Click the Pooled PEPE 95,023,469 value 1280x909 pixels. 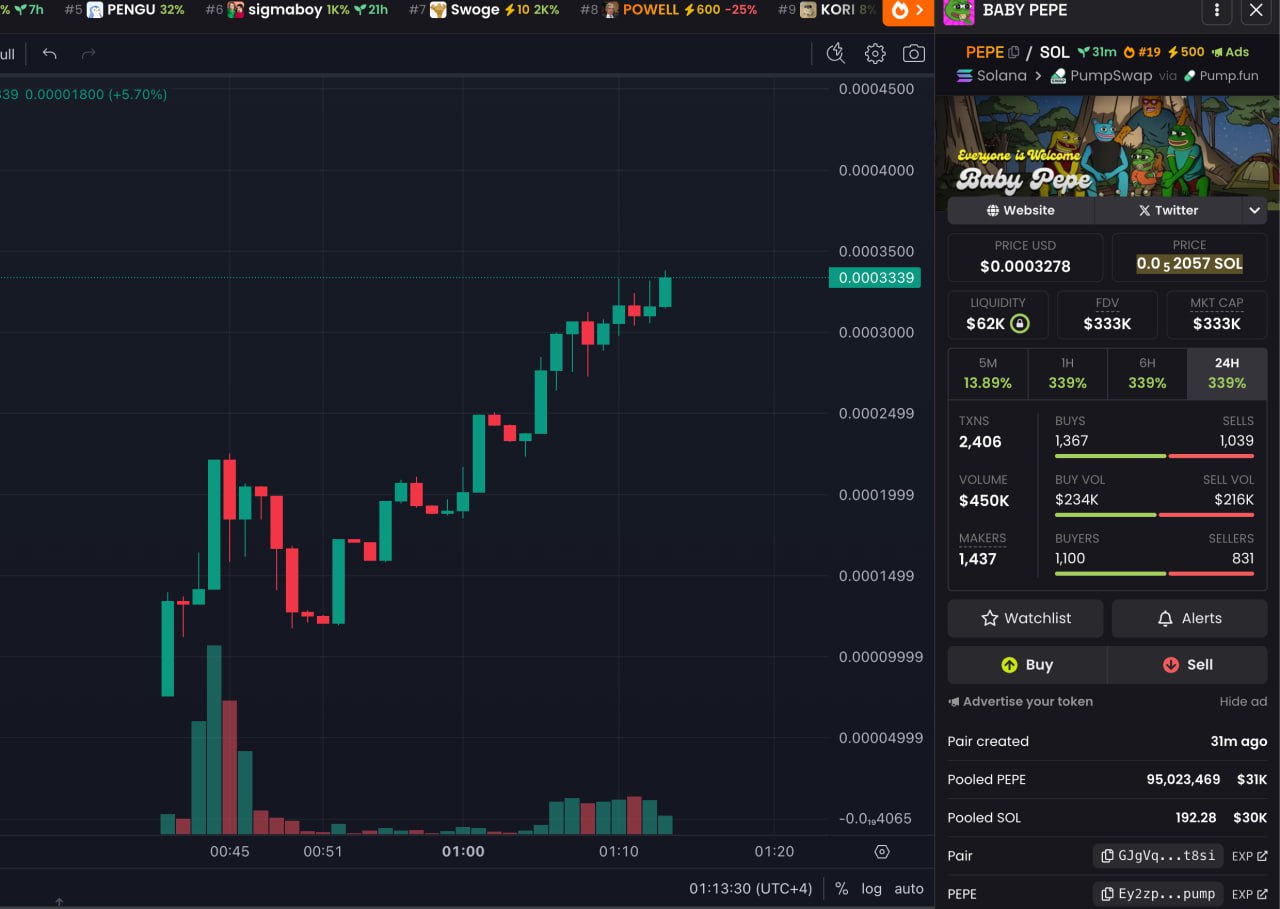coord(1183,780)
